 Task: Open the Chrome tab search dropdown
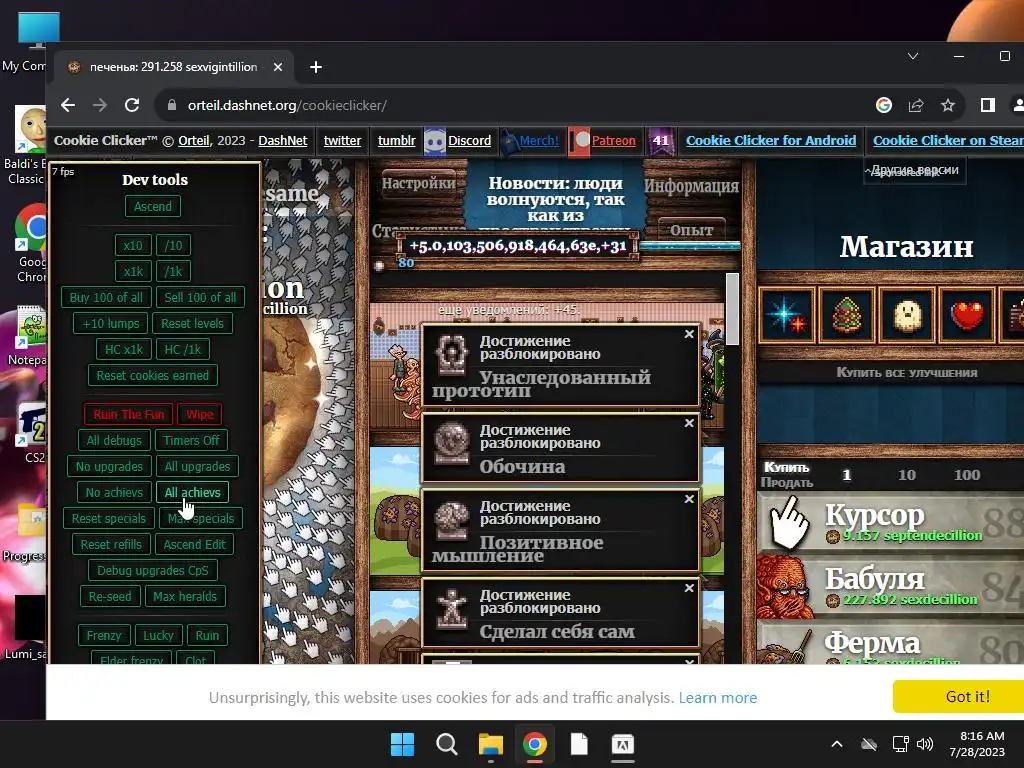(913, 56)
